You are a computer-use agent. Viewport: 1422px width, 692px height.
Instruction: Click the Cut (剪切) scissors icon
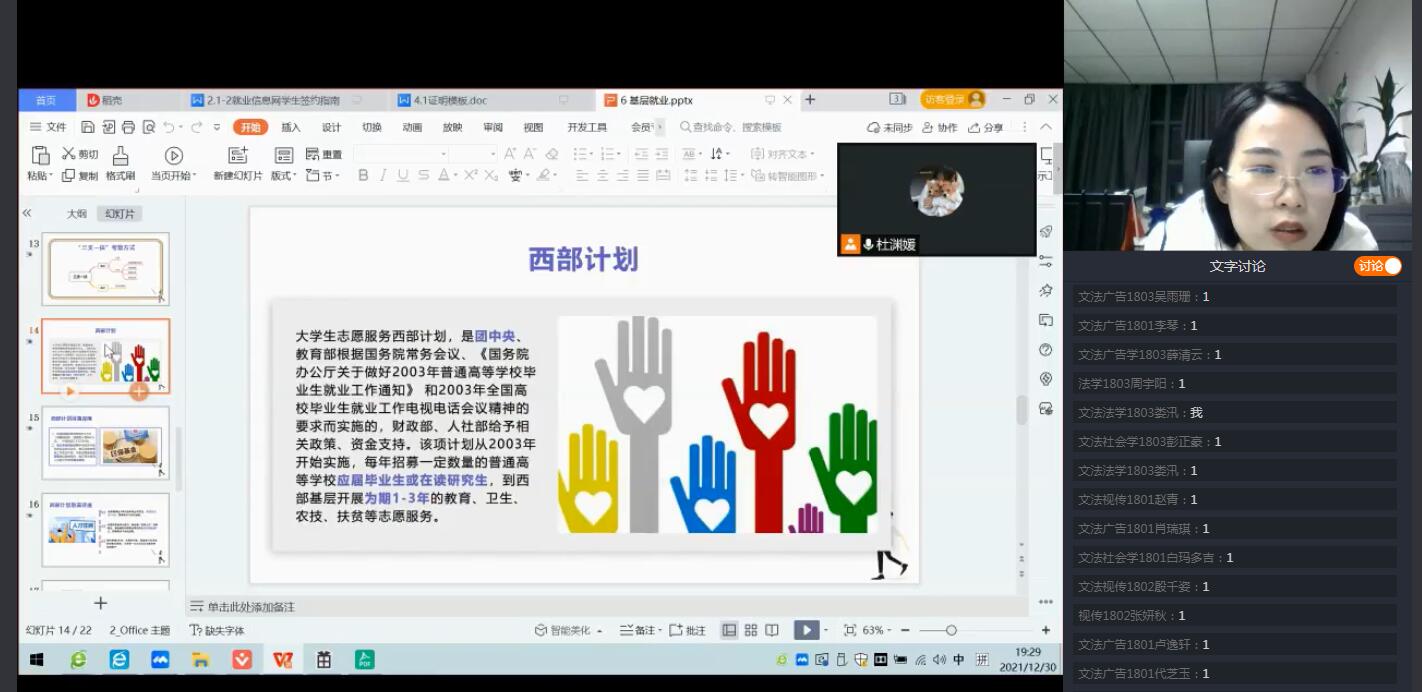coord(68,154)
